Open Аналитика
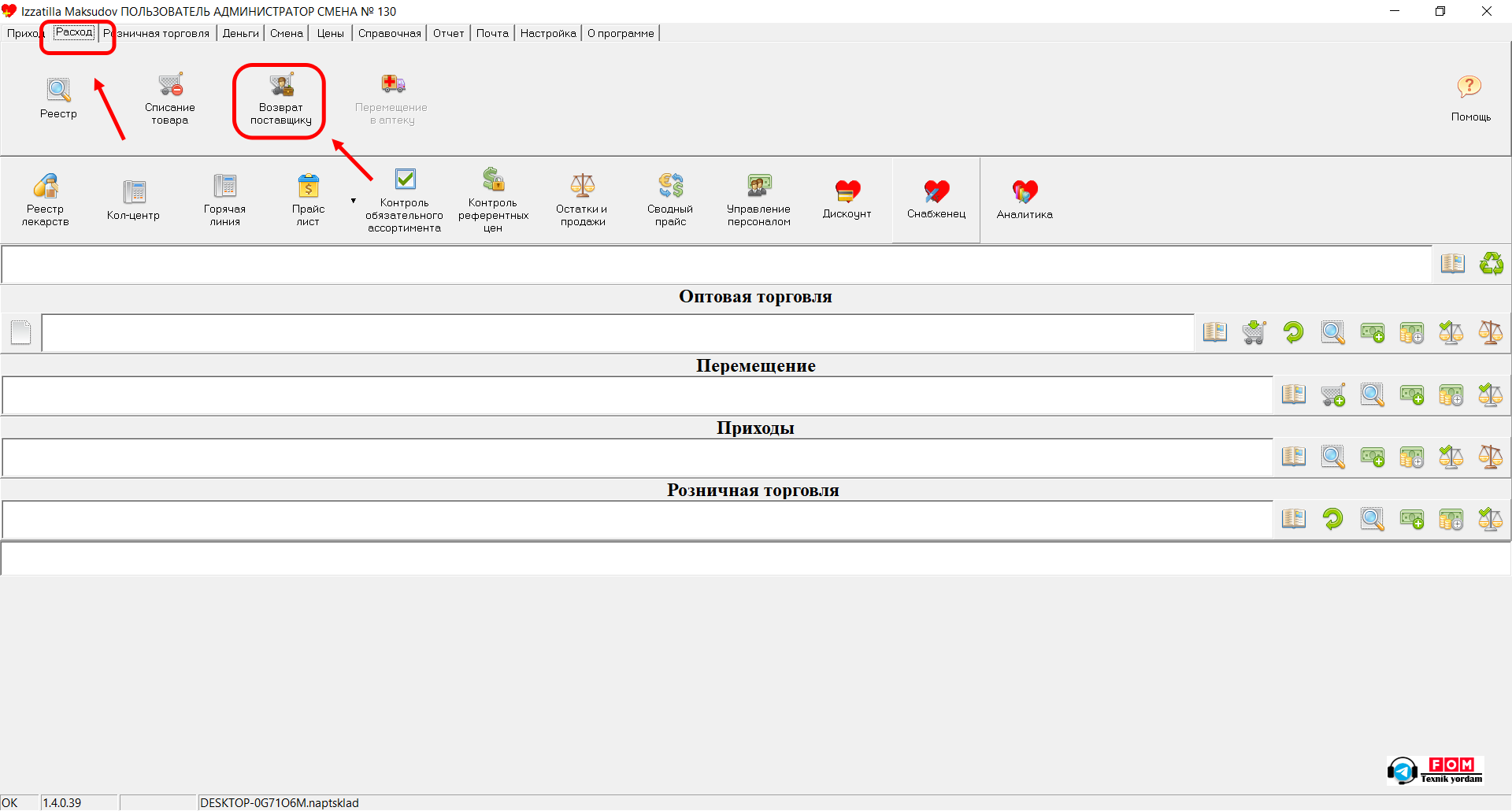The image size is (1512, 811). (1025, 201)
